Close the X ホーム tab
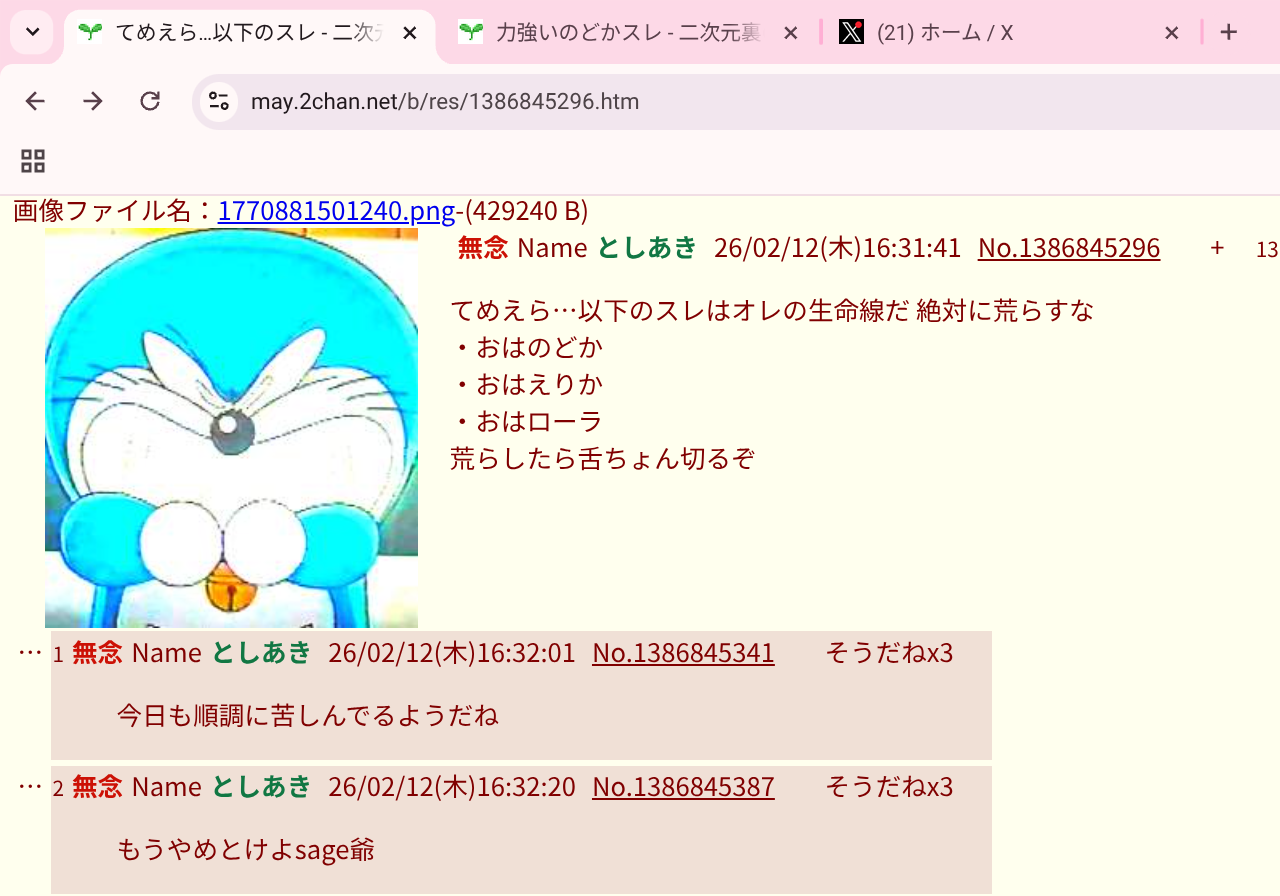The width and height of the screenshot is (1280, 896). [x=1172, y=33]
